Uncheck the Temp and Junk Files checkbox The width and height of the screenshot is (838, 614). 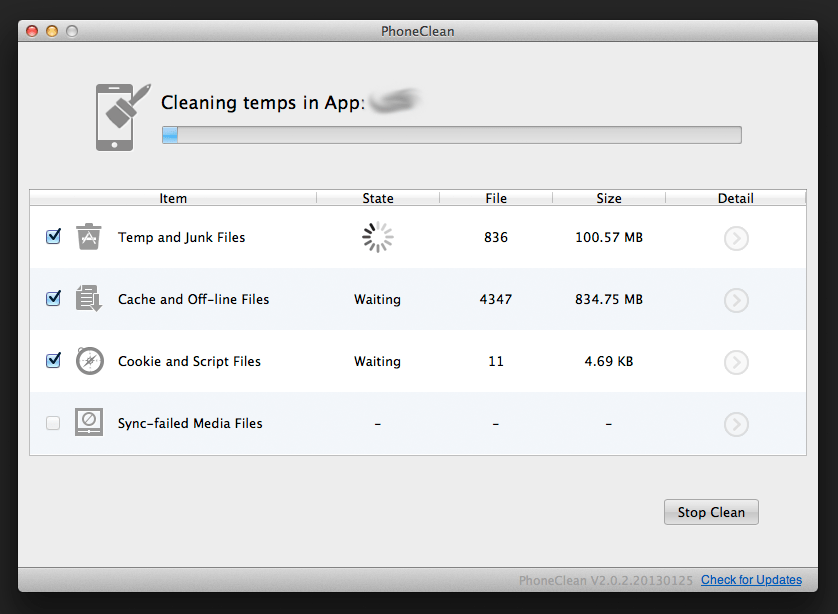pyautogui.click(x=53, y=236)
